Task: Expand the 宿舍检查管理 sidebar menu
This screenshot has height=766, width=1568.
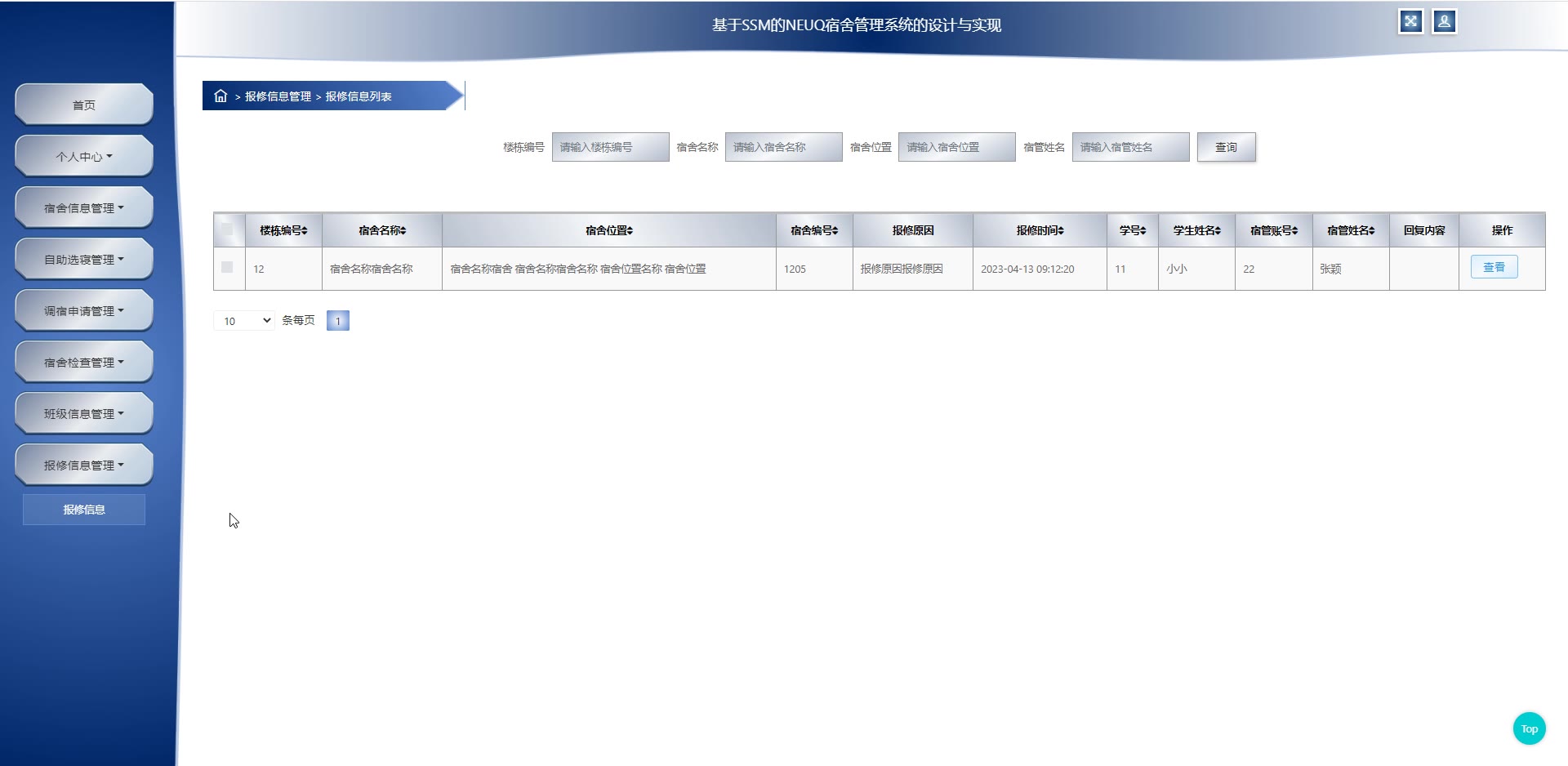Action: (x=84, y=362)
